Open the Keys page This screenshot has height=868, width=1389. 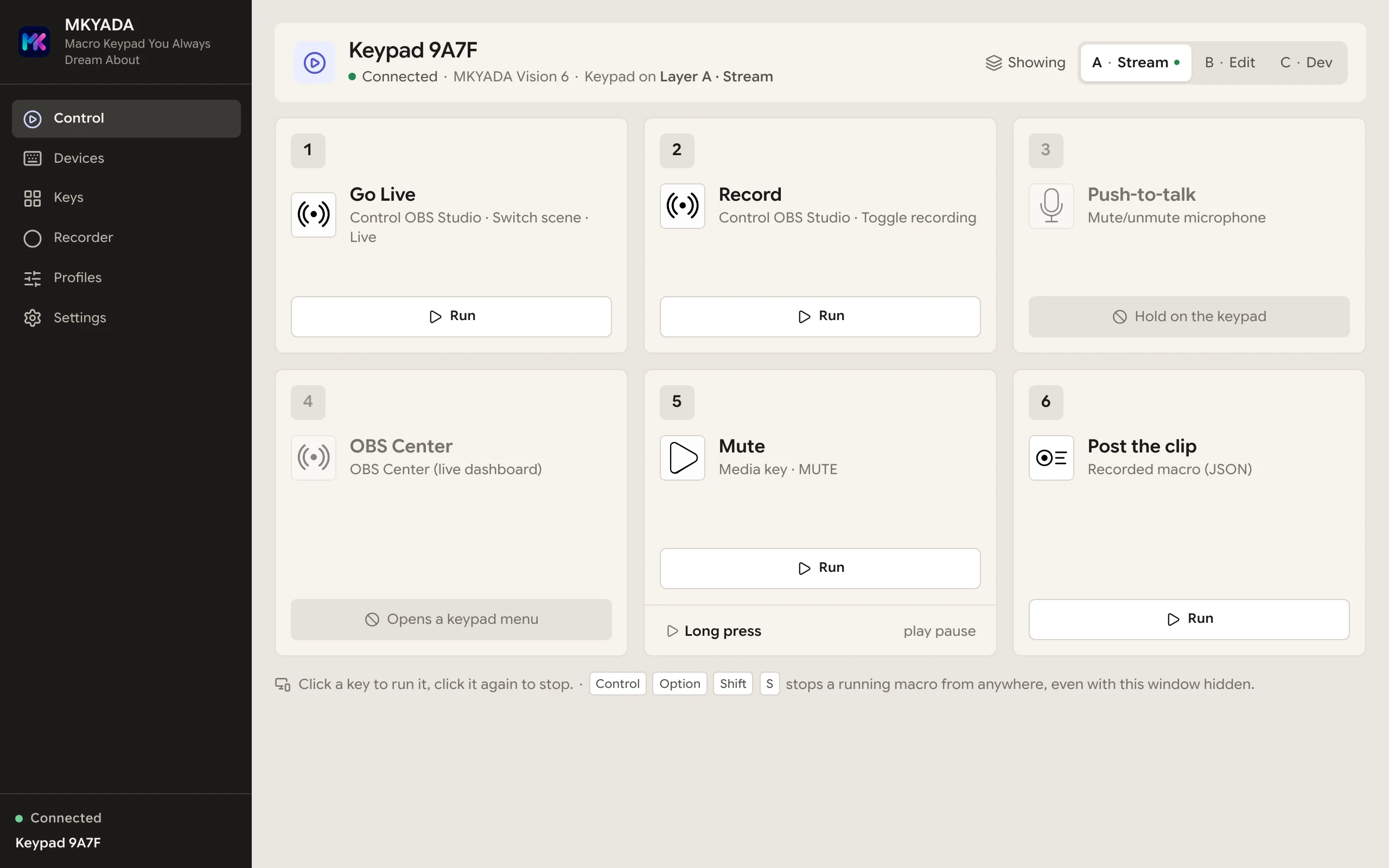126,197
